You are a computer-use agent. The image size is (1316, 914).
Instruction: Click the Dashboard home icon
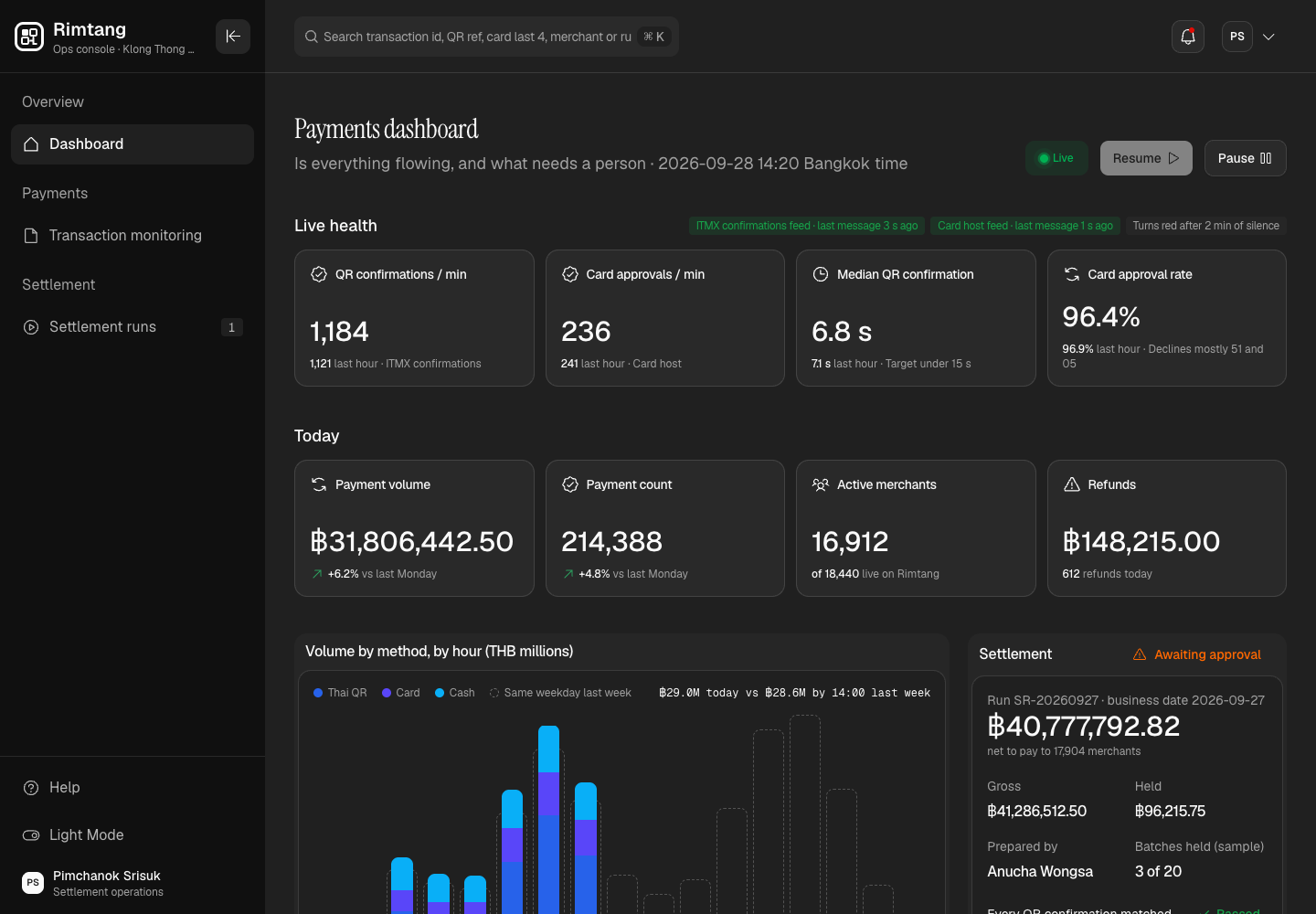(31, 144)
